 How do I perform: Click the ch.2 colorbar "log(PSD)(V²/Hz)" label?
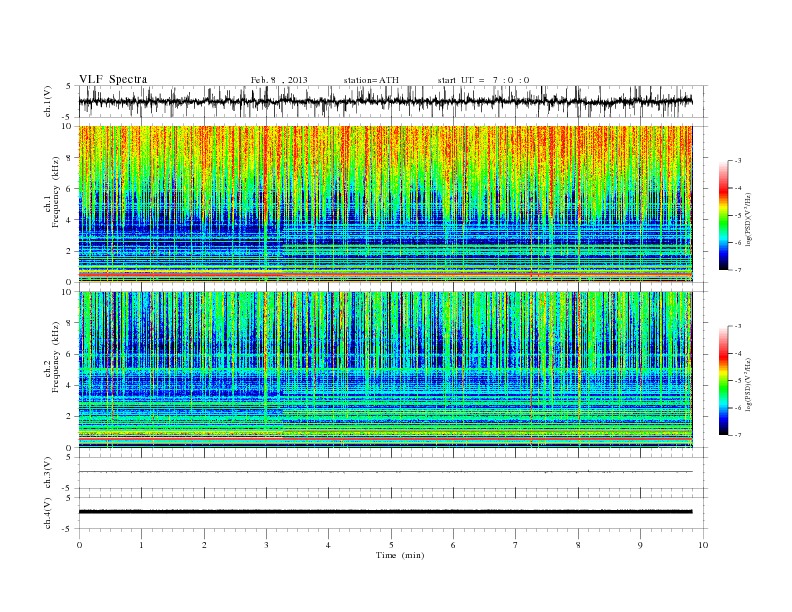(x=748, y=384)
